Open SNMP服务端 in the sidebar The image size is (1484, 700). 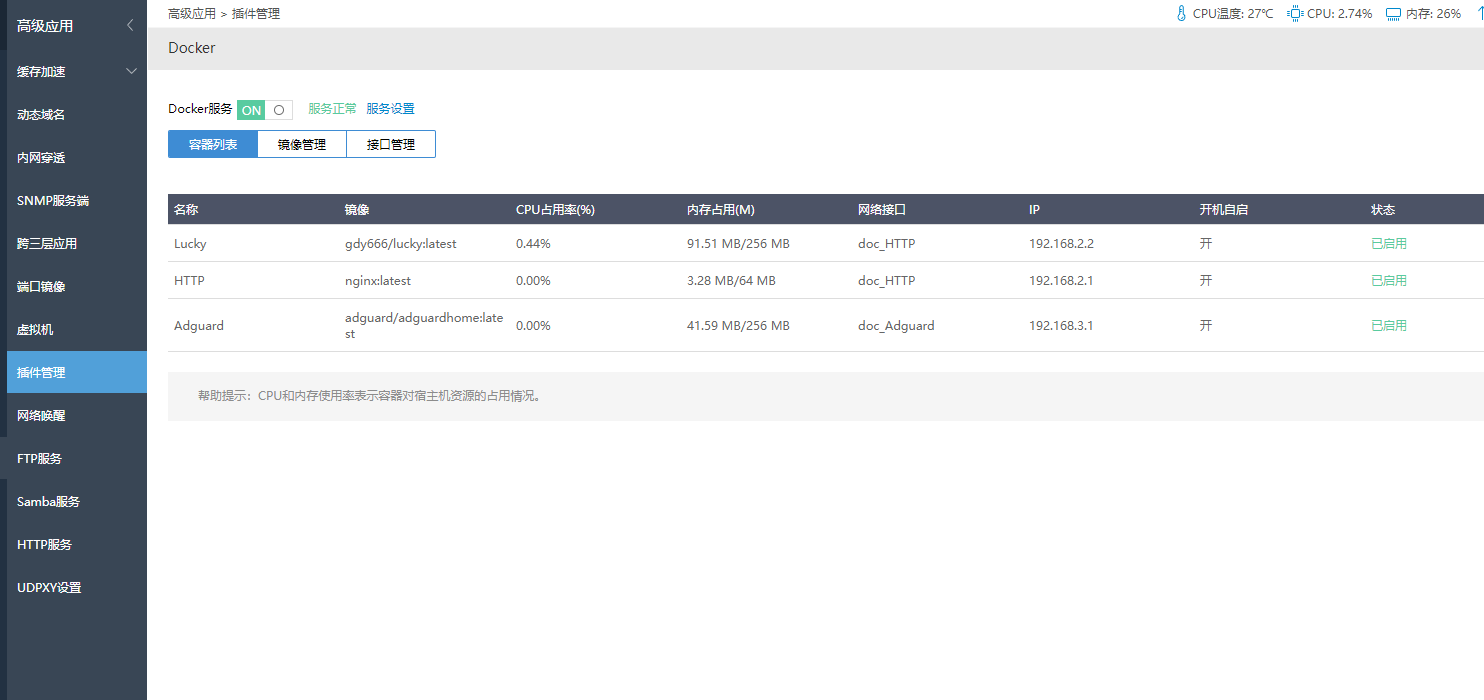(77, 201)
